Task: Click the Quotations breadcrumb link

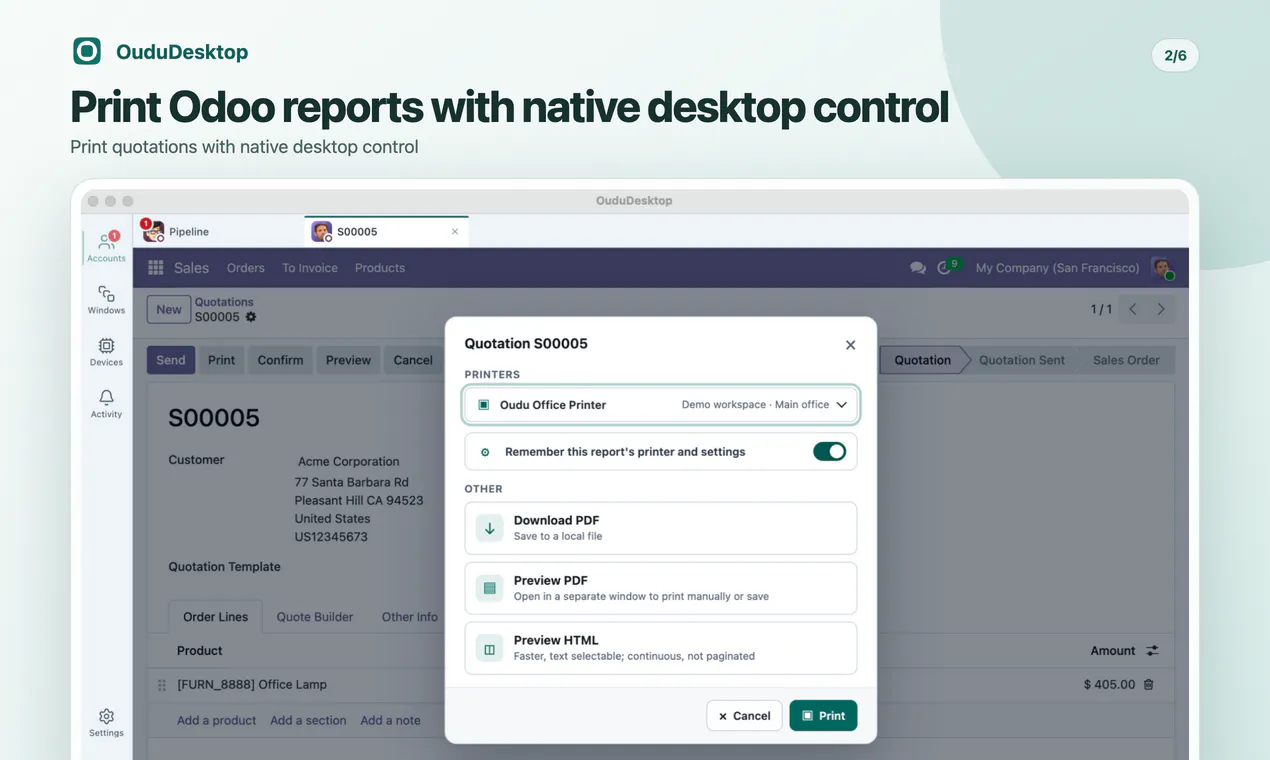Action: tap(224, 302)
